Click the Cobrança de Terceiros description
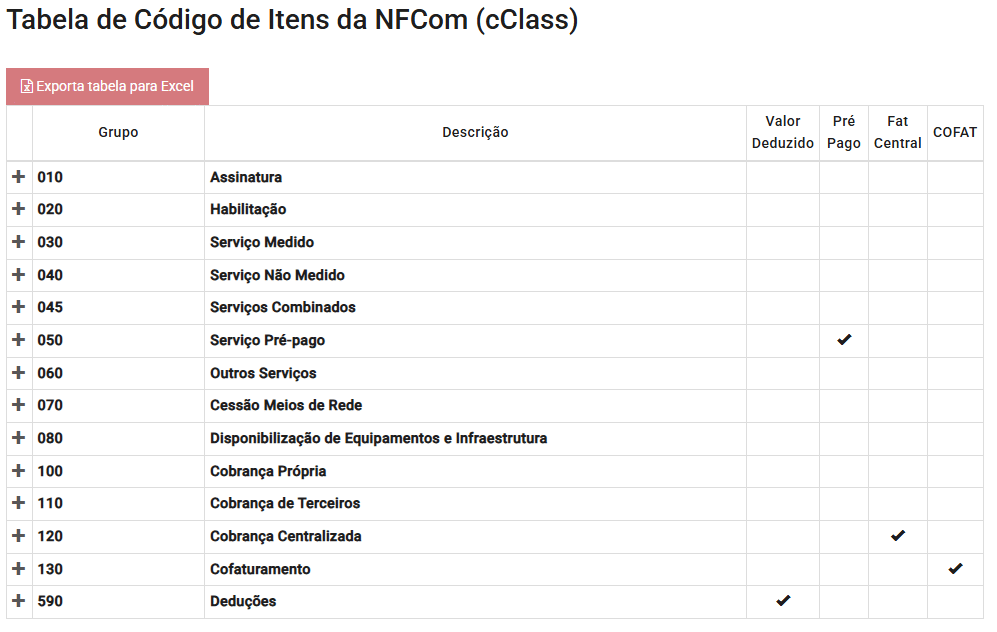997x632 pixels. pos(285,503)
